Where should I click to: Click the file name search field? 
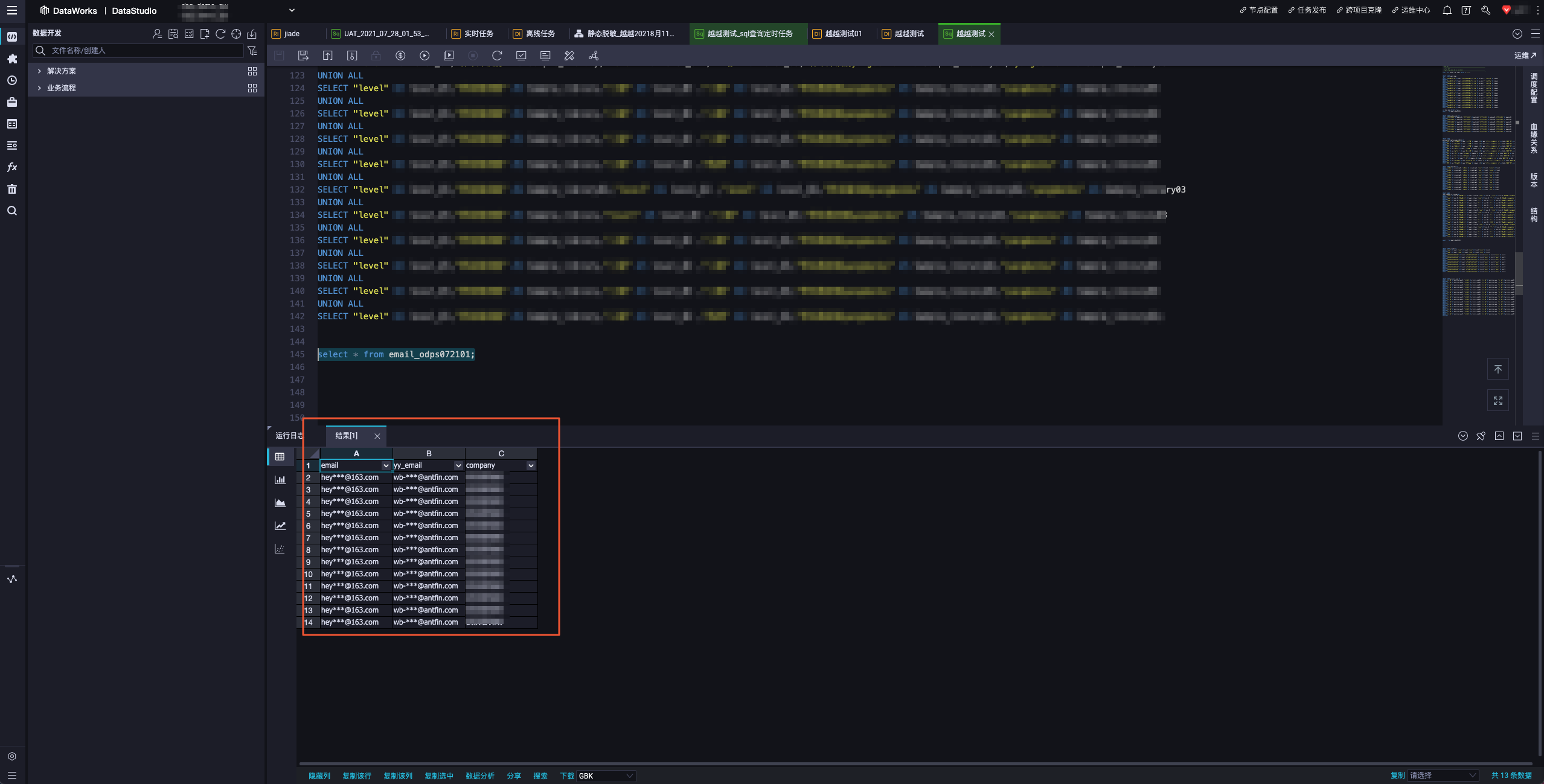145,51
